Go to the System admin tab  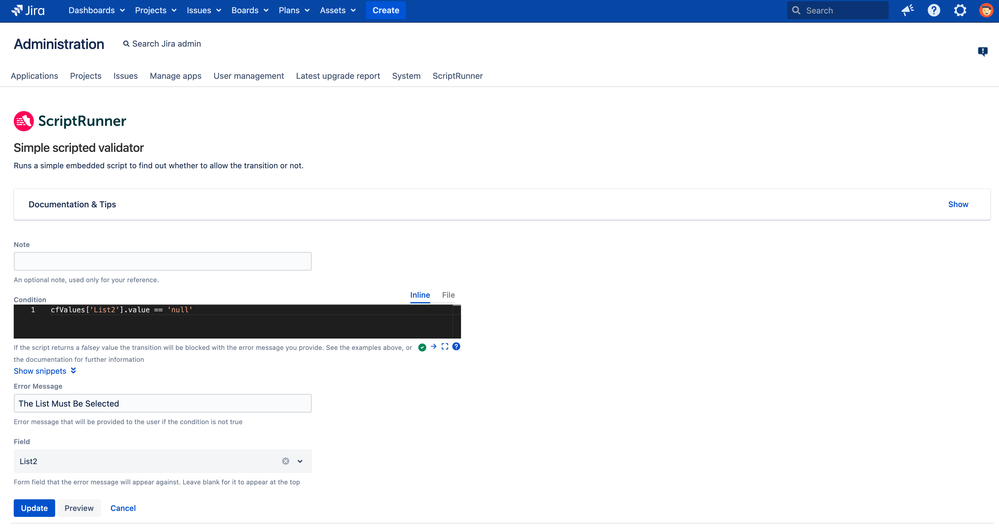[406, 76]
